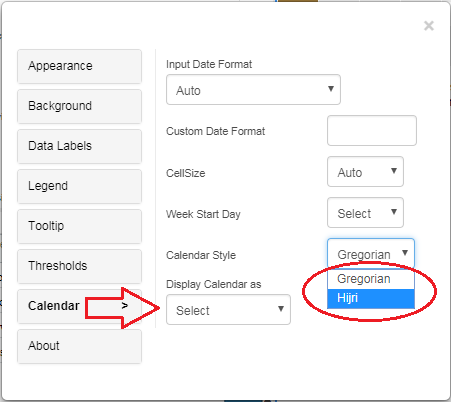Viewport: 451px width, 402px height.
Task: Switch to the Background tab
Action: coord(79,106)
